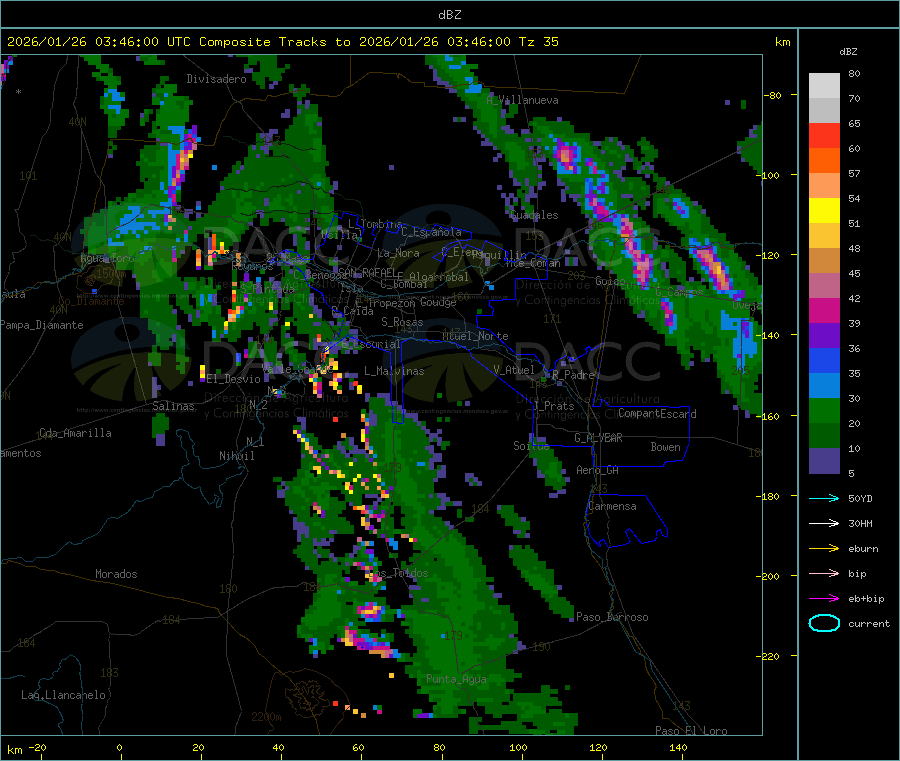The image size is (900, 761).
Task: Click the 2200m elevation contour label
Action: 266,717
